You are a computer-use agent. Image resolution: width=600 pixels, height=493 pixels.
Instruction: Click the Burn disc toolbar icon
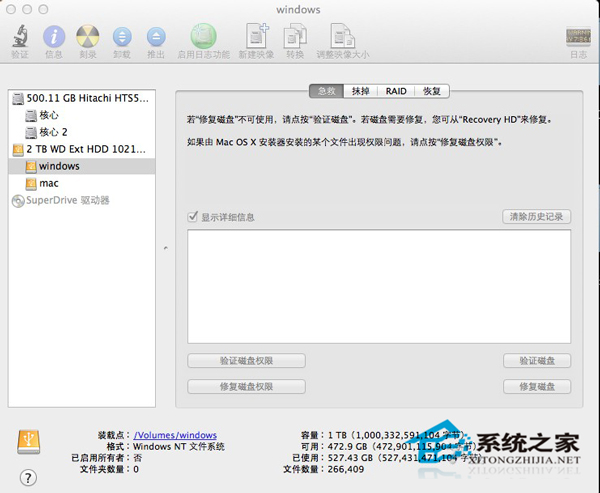(x=88, y=37)
